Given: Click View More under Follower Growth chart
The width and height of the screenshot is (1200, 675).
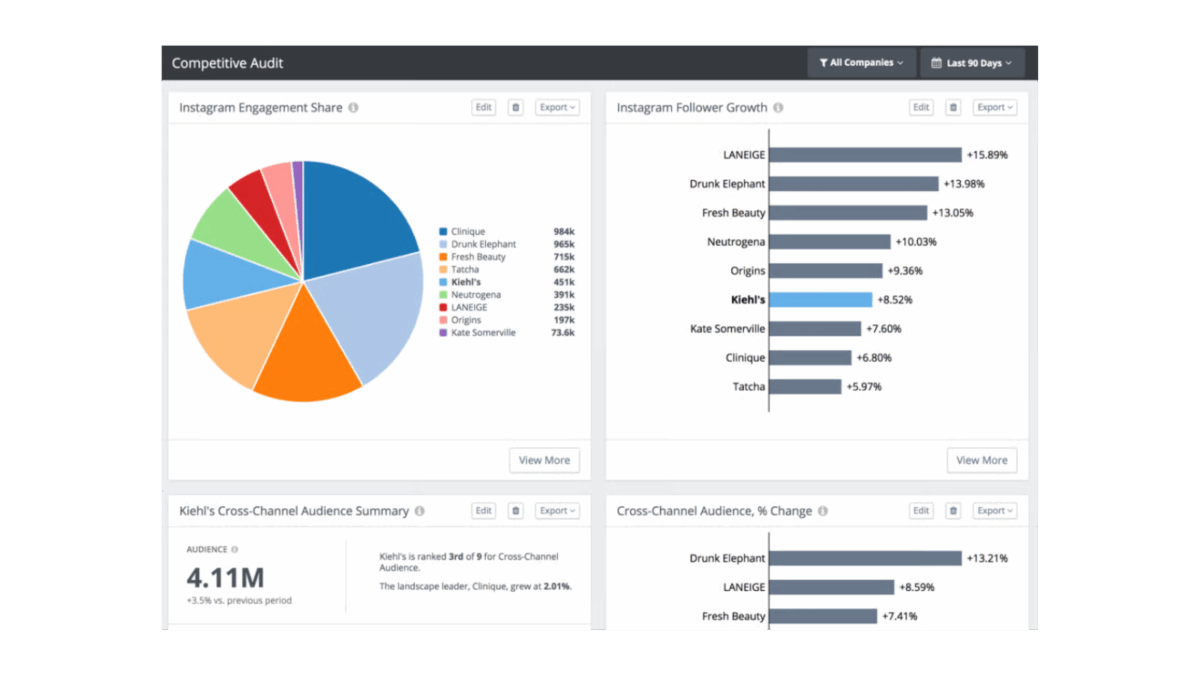Looking at the screenshot, I should pyautogui.click(x=982, y=460).
